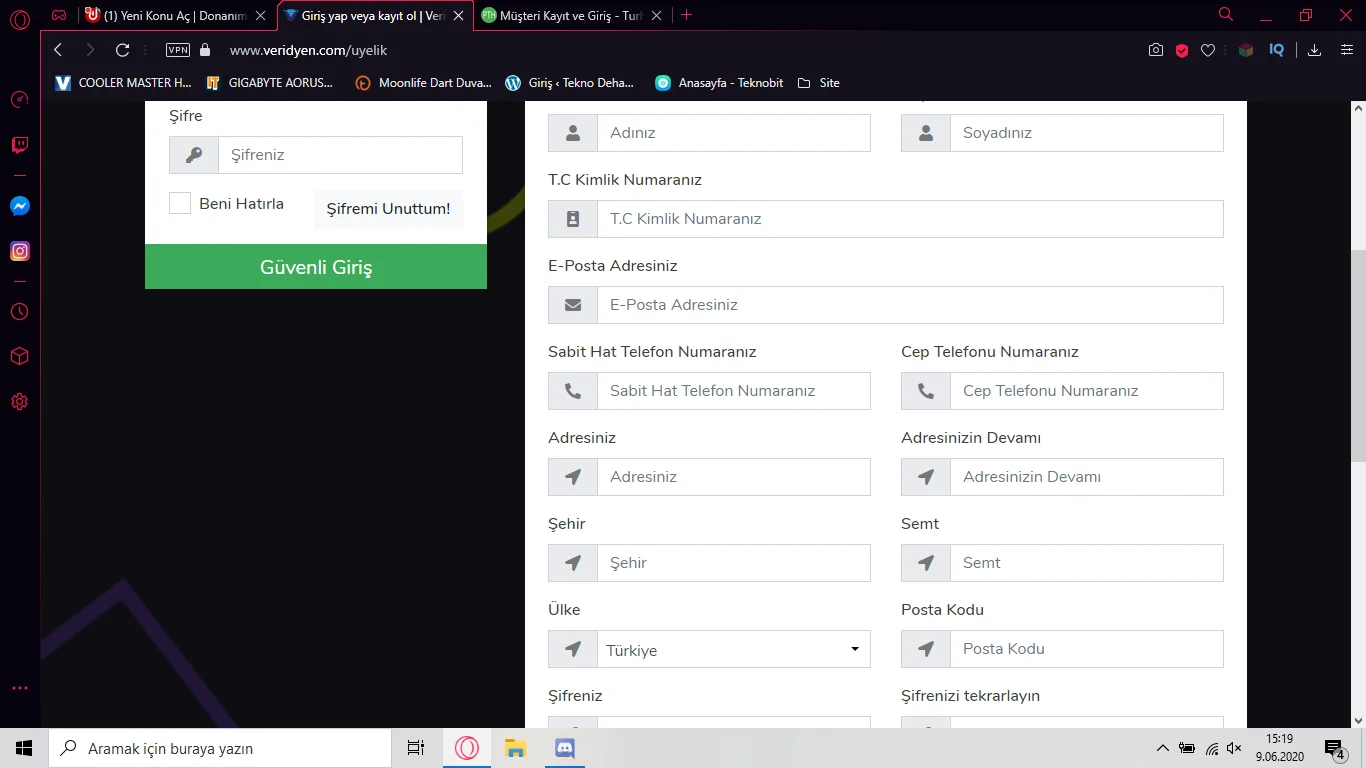Click the address bar URL
Viewport: 1366px width, 768px height.
pyautogui.click(x=308, y=50)
